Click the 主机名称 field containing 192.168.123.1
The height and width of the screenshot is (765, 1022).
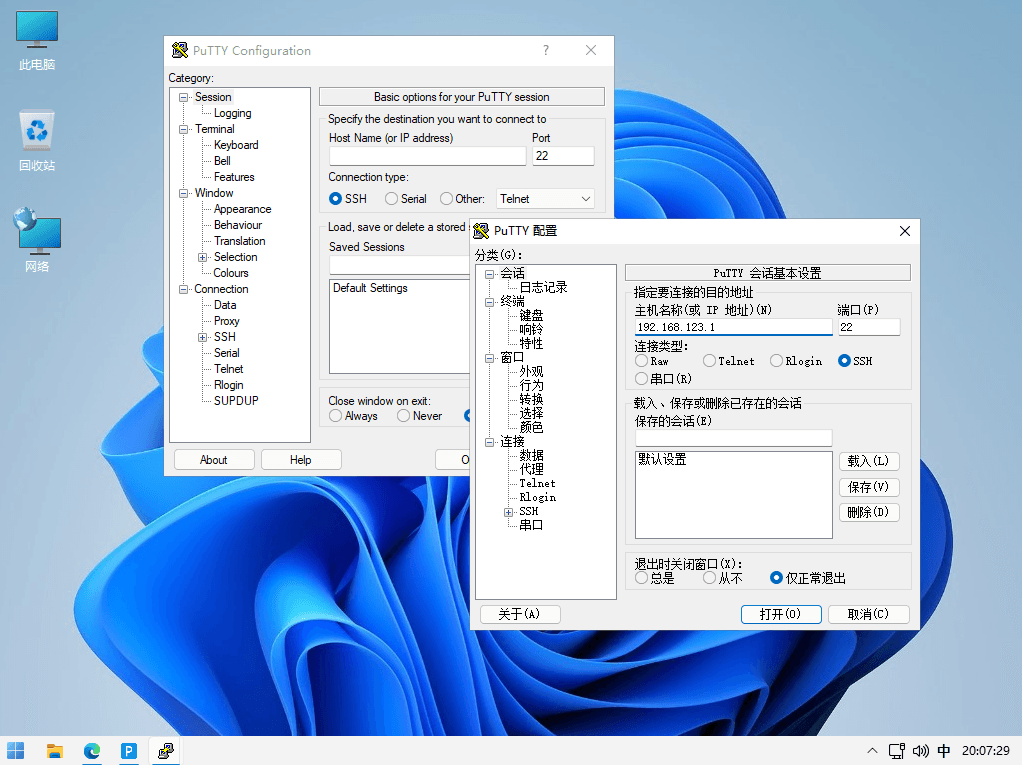click(733, 327)
